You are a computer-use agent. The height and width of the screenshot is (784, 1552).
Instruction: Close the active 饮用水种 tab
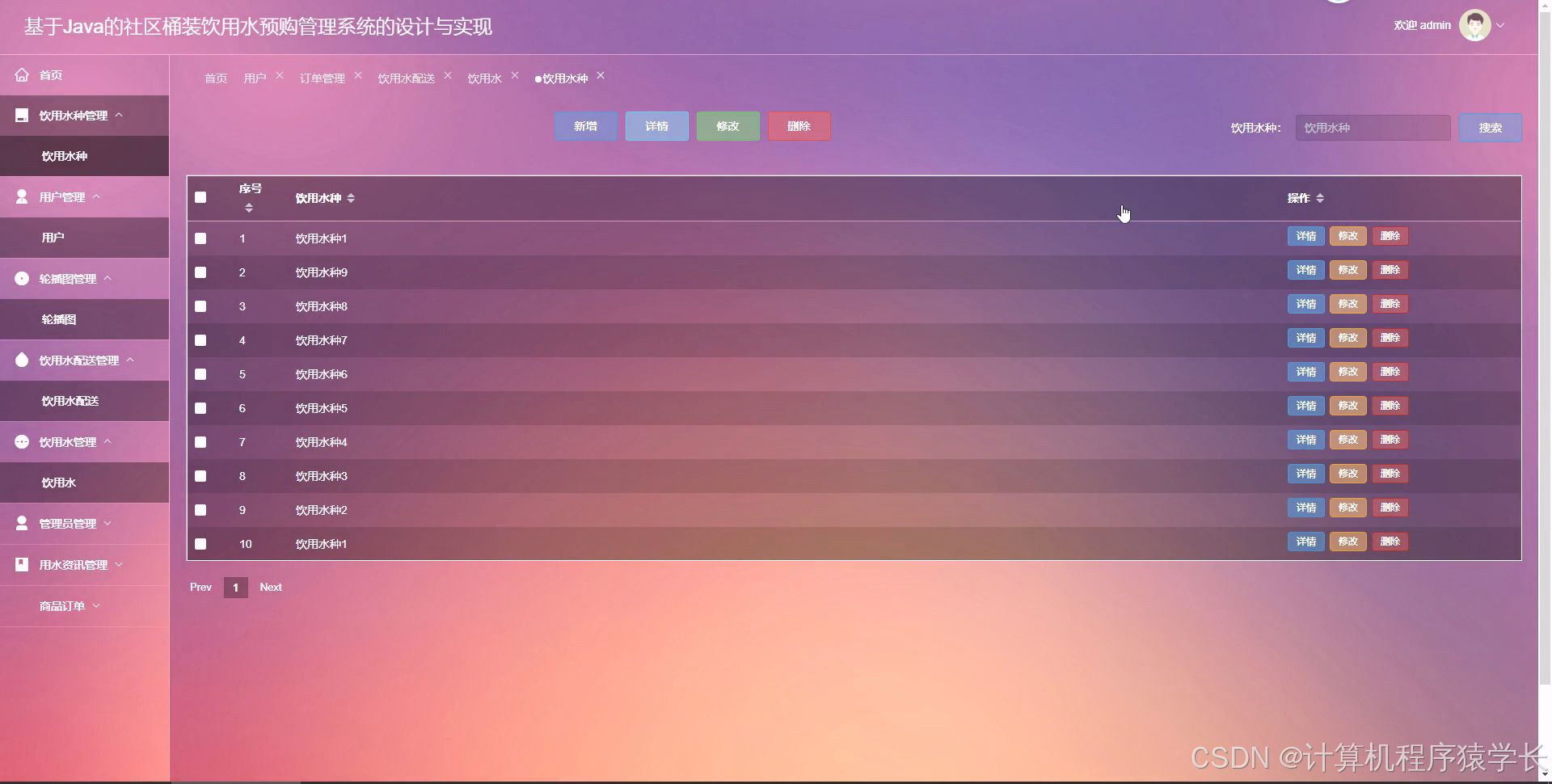coord(601,75)
